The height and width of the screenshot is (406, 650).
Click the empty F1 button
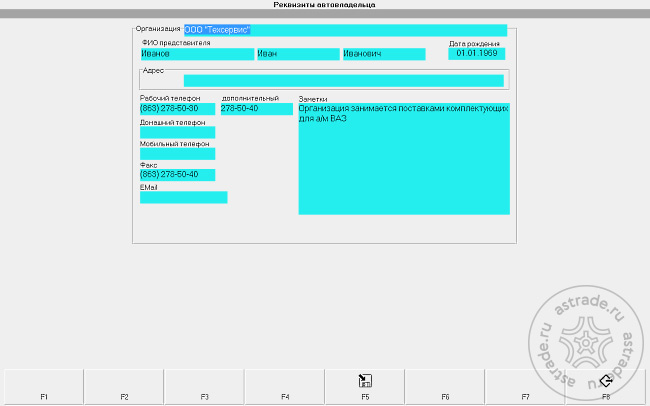pyautogui.click(x=44, y=387)
